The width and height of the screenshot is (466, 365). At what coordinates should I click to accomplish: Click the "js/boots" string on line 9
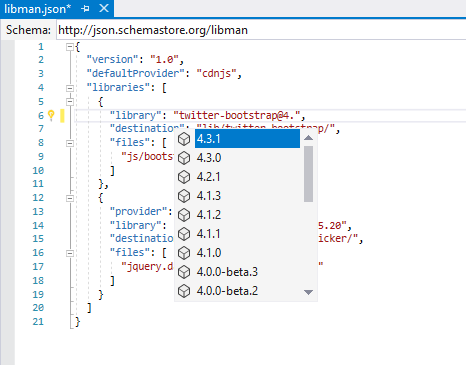147,156
